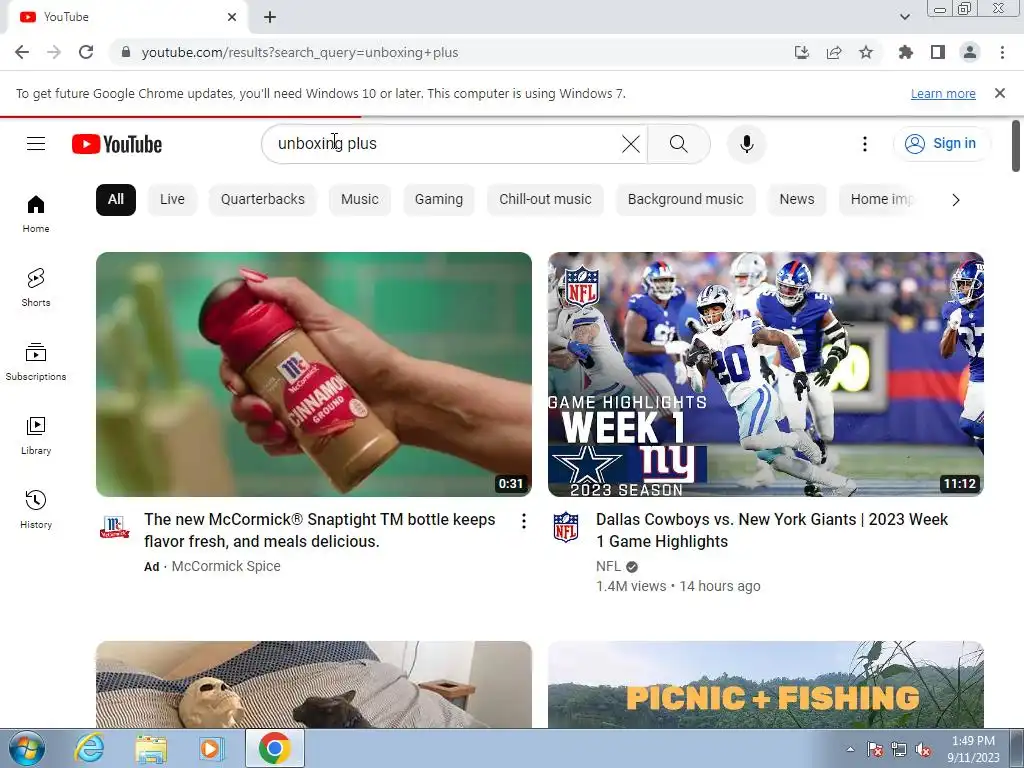Open the McCormick ad's three-dot options menu

524,520
